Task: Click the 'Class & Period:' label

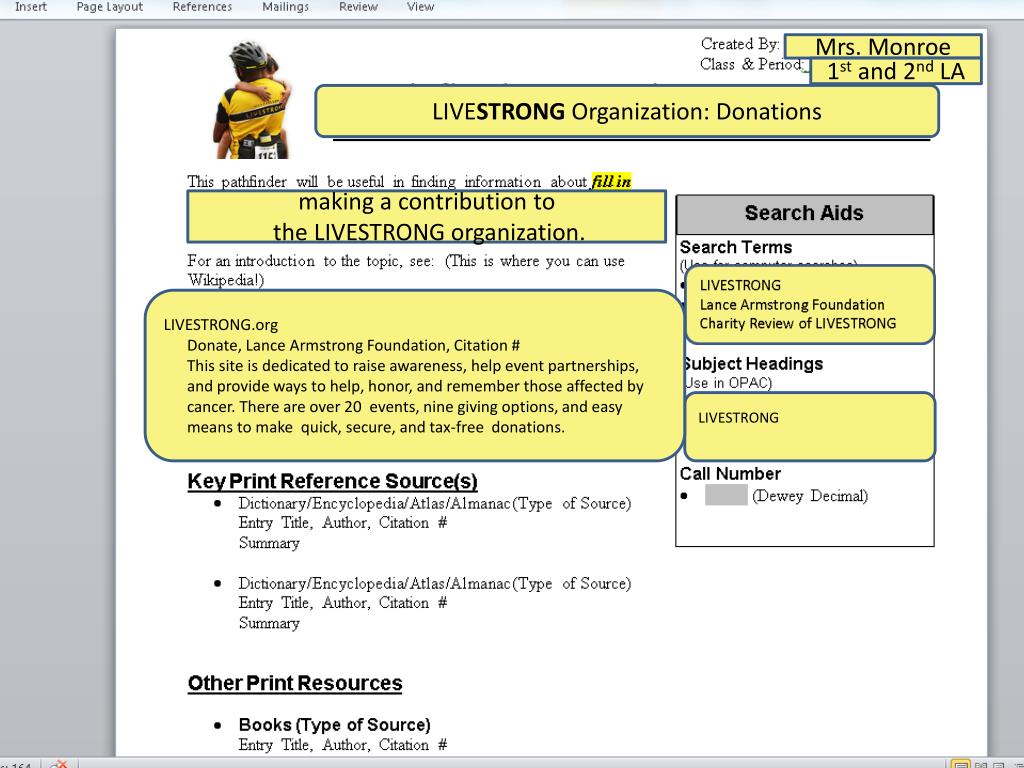Action: tap(752, 64)
